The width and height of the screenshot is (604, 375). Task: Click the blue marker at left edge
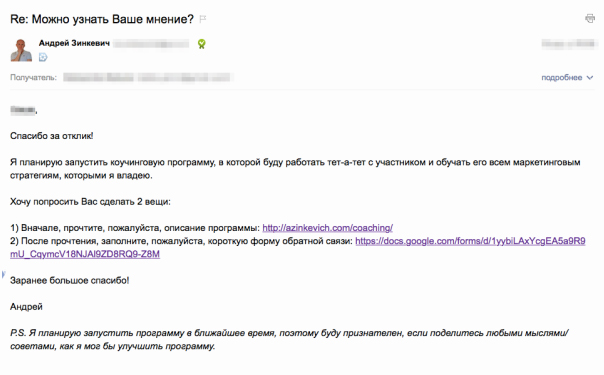coord(3,274)
